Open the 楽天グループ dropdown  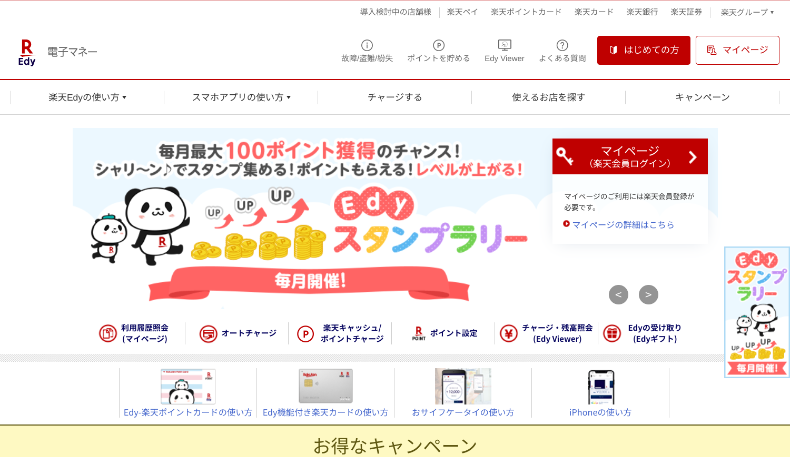[747, 12]
